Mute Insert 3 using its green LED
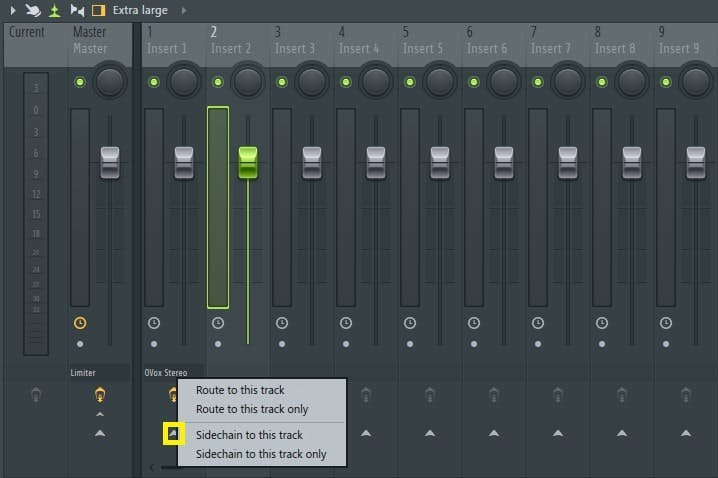 [x=282, y=82]
